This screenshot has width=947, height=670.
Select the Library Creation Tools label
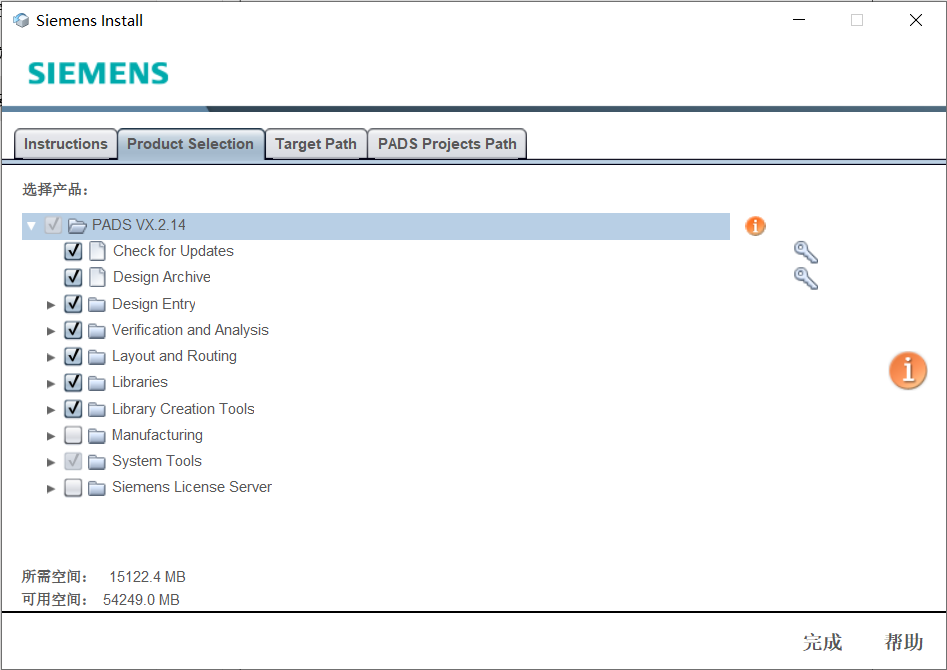[183, 408]
